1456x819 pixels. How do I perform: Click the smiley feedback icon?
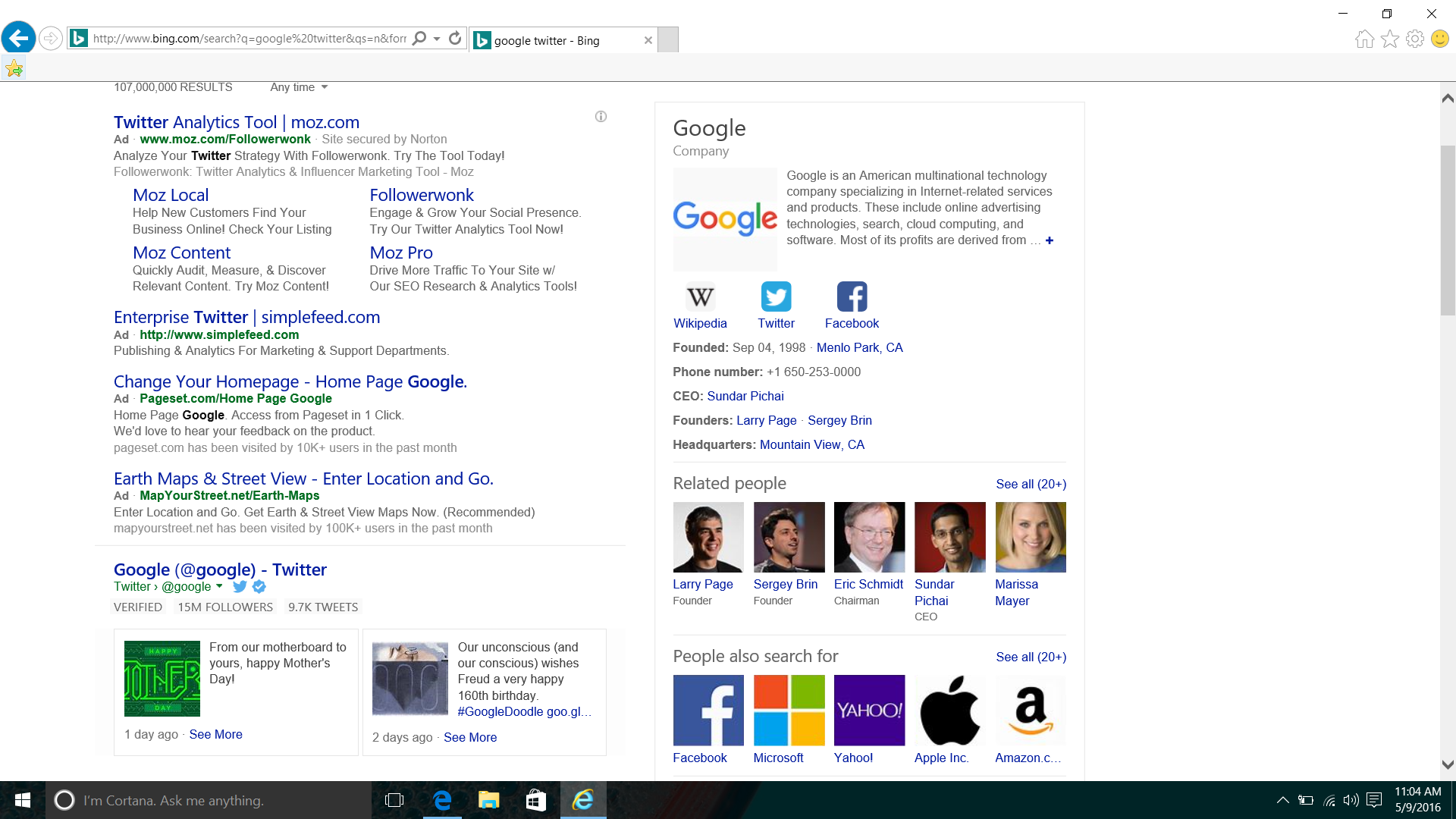point(1439,39)
